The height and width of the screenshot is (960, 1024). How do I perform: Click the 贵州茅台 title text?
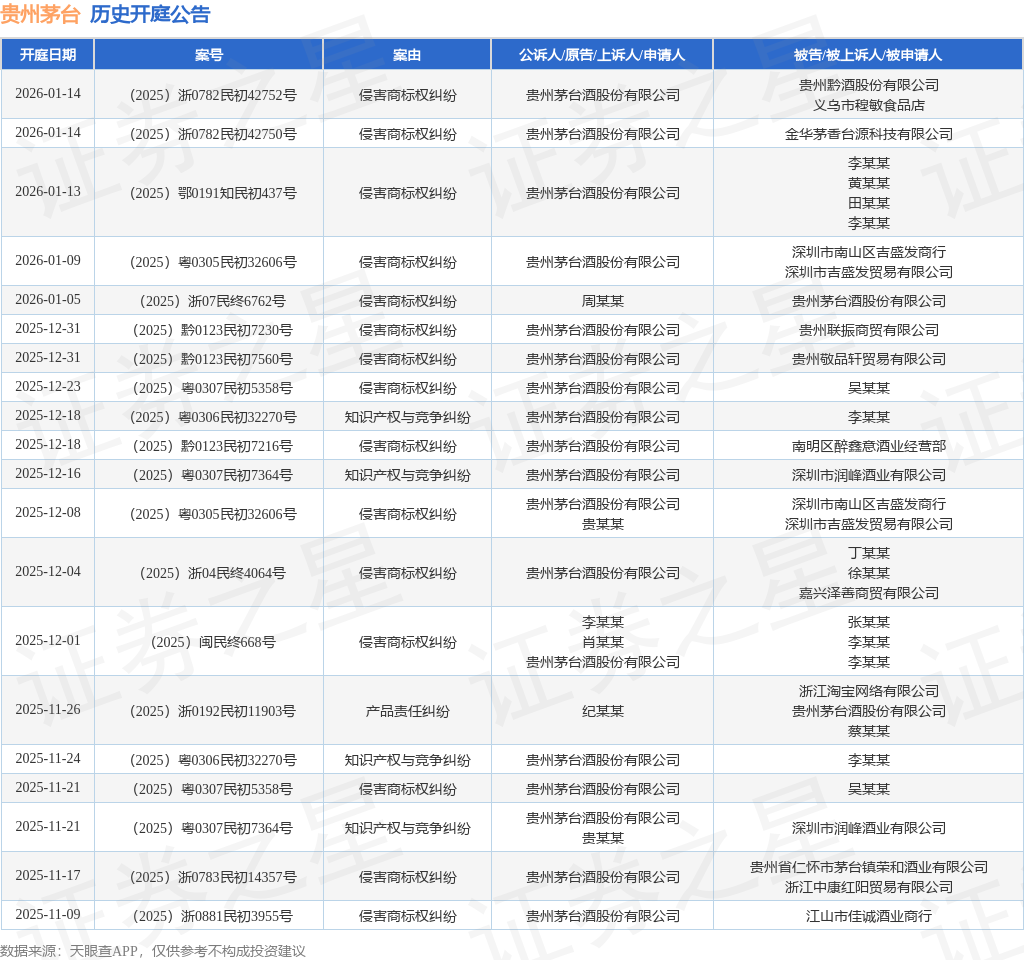click(x=40, y=14)
